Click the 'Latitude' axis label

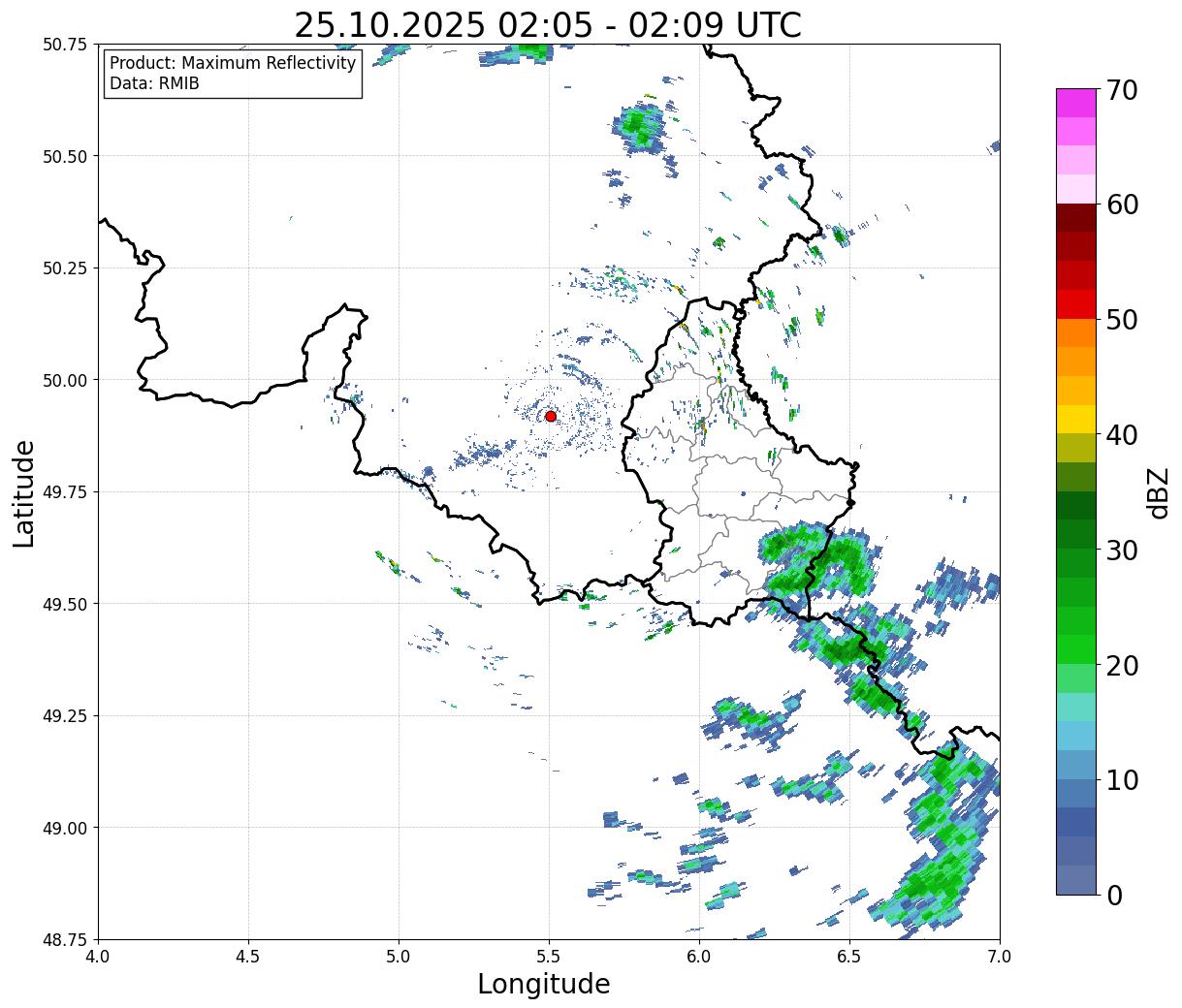[24, 492]
